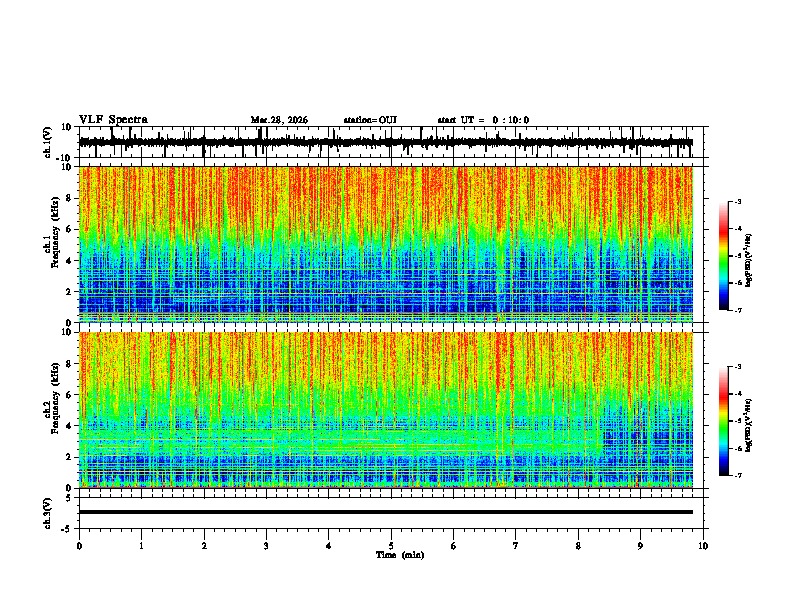Image resolution: width=792 pixels, height=612 pixels.
Task: Click the "-7" tick on ch.2 color bar
Action: (x=737, y=476)
